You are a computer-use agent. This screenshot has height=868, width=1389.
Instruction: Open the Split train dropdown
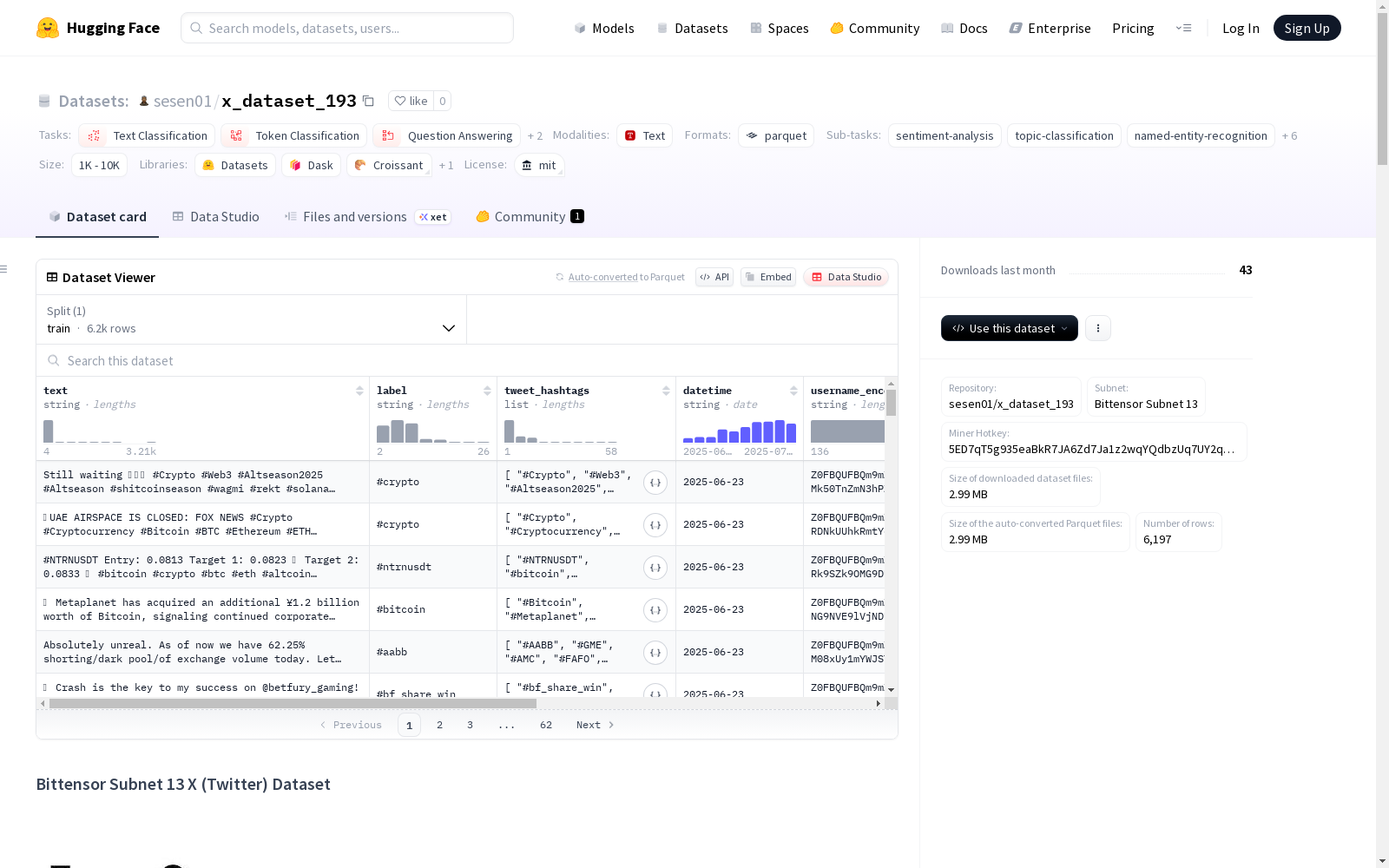[x=252, y=319]
